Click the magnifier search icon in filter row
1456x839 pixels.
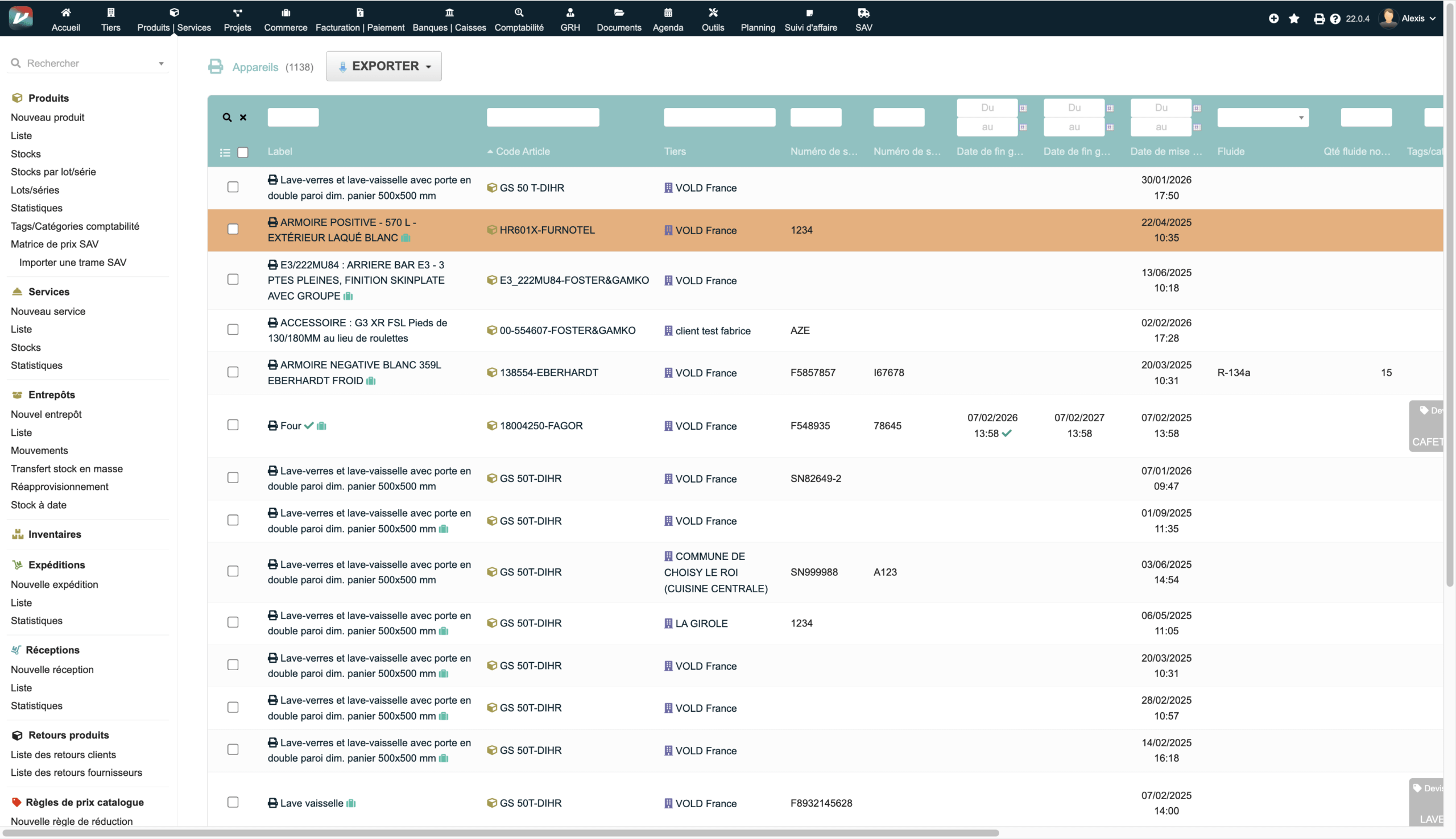pos(227,118)
